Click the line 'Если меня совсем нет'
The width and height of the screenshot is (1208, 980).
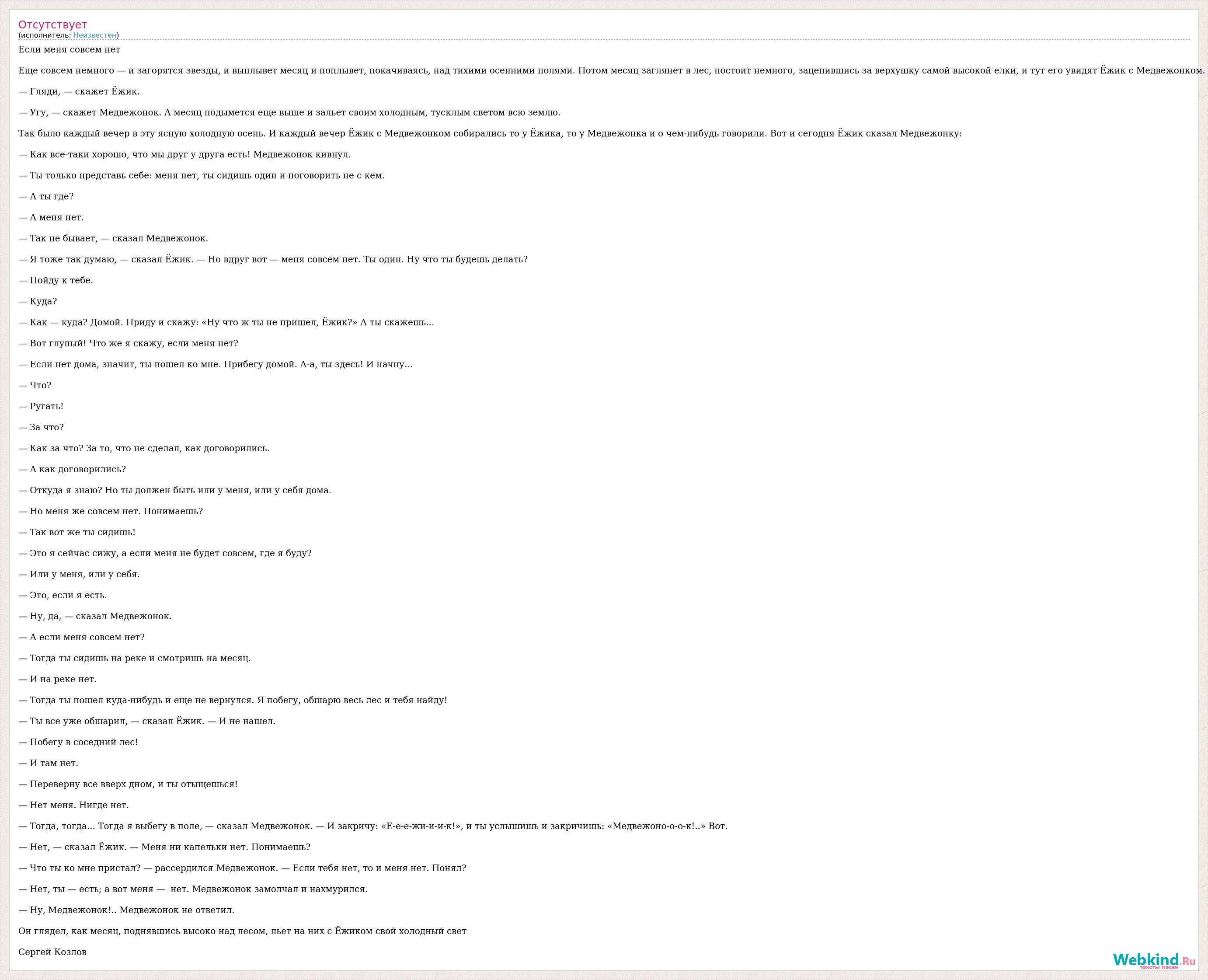[x=70, y=50]
